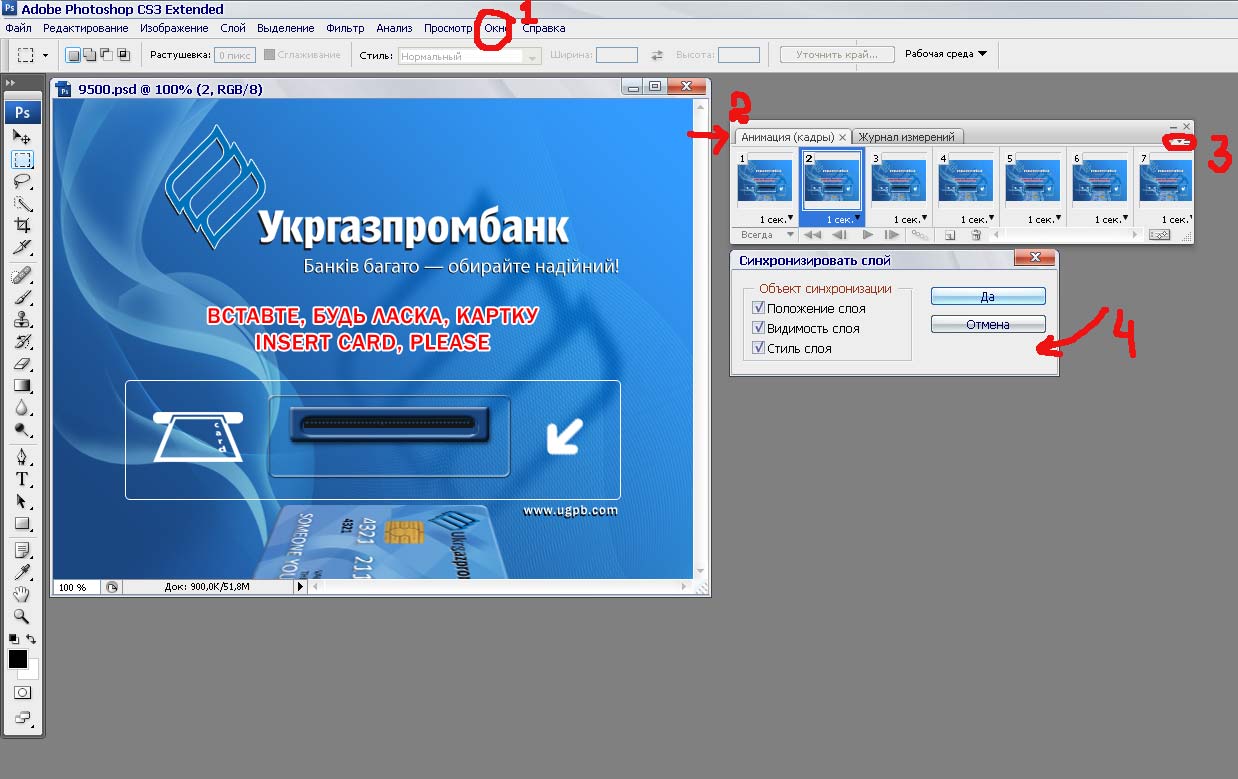The height and width of the screenshot is (779, 1238).
Task: Select animation frame 4 thumbnail
Action: [x=965, y=183]
